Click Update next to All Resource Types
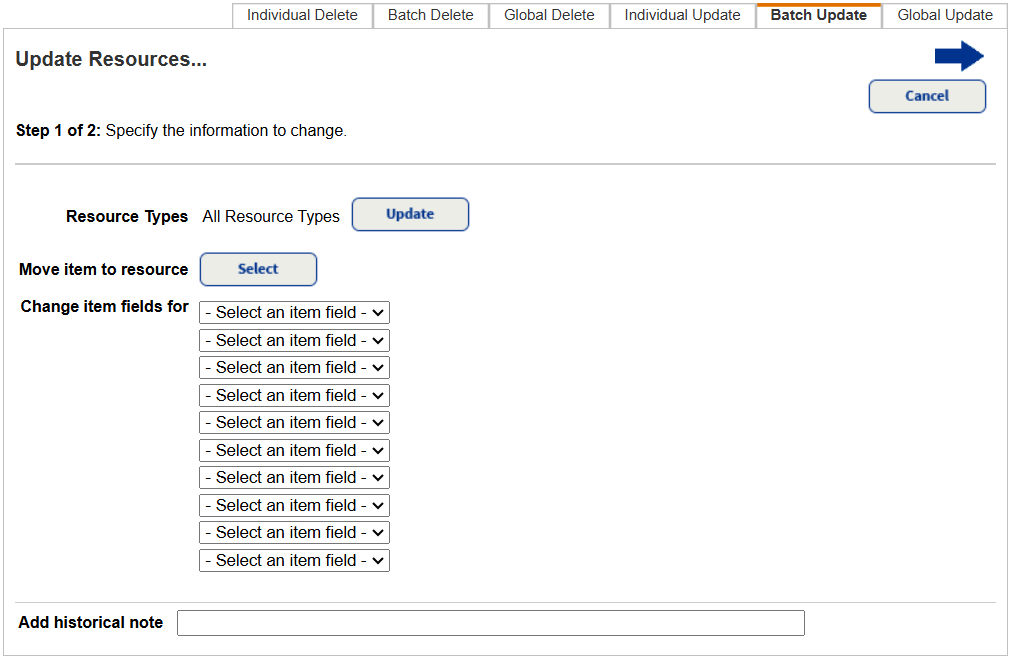Screen dimensions: 1013x657 coord(410,214)
